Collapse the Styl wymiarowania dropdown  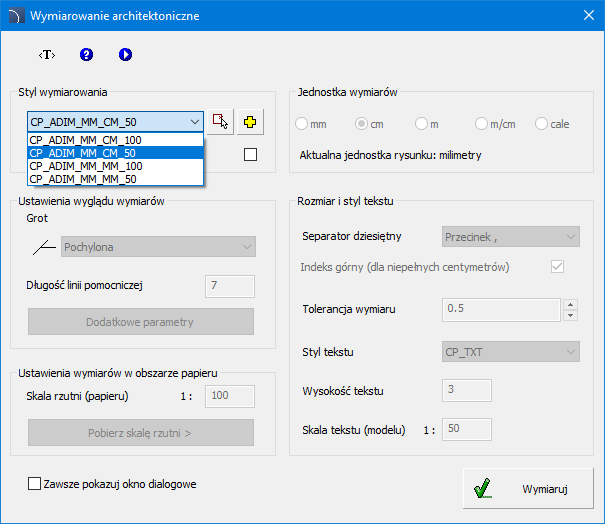[x=194, y=122]
